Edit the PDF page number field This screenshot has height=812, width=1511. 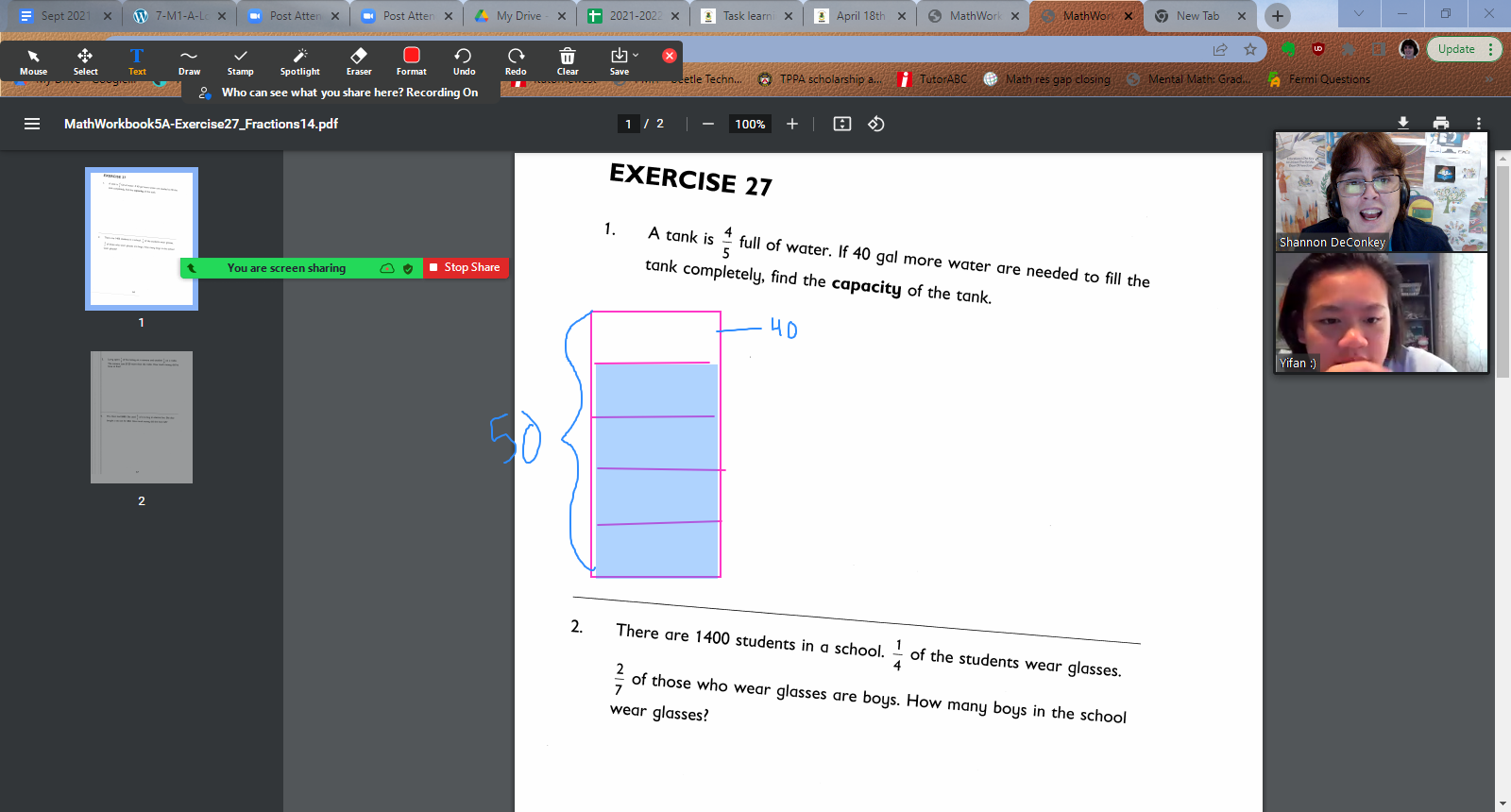(628, 124)
